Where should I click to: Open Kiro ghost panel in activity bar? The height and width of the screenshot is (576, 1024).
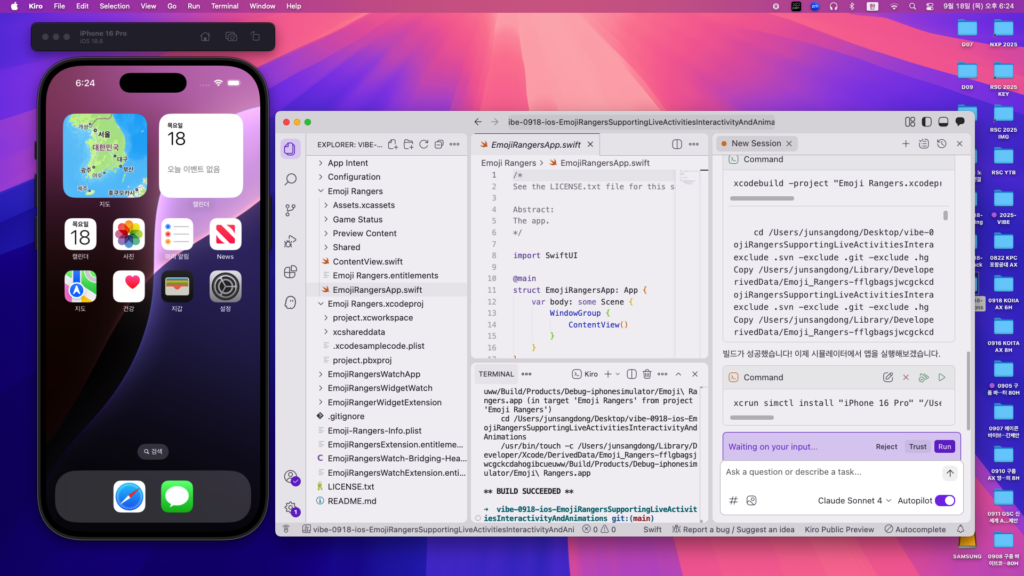click(x=290, y=302)
